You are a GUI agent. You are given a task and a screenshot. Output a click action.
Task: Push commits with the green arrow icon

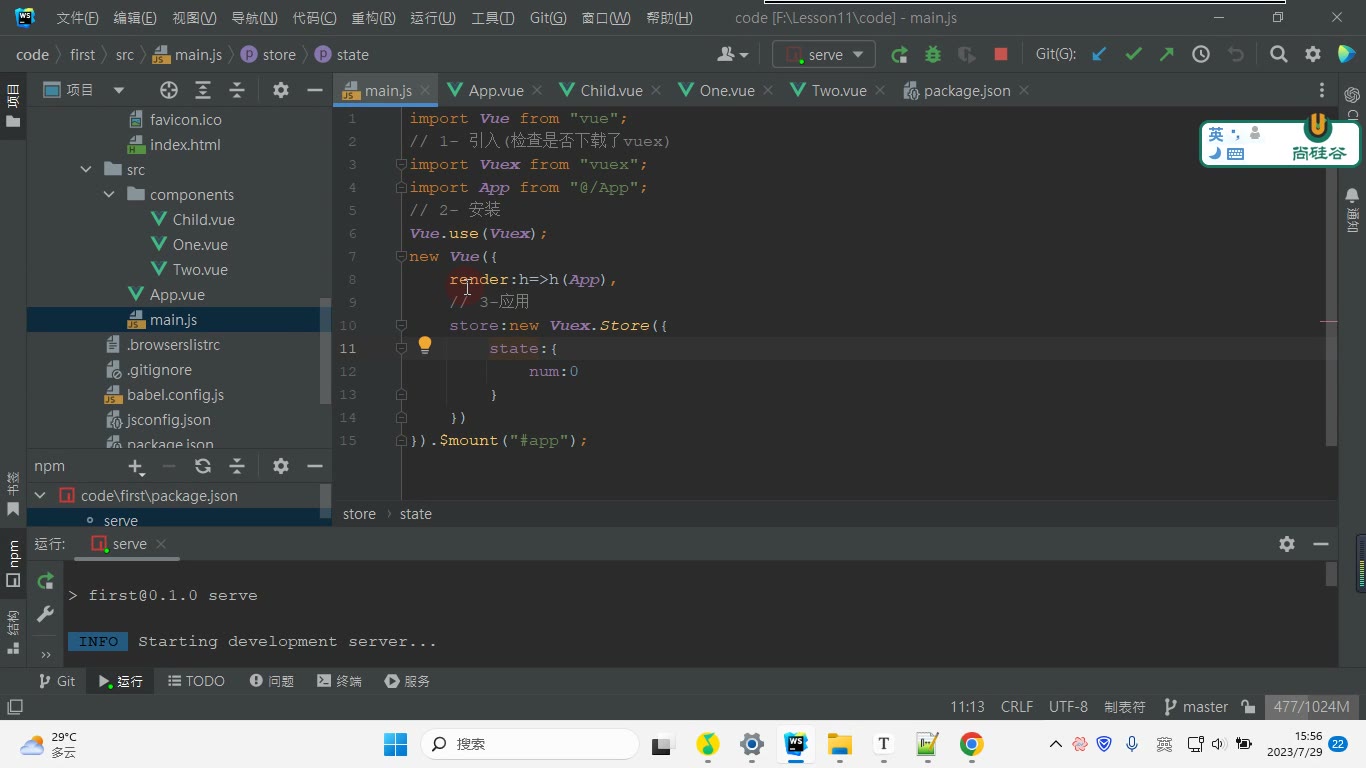click(1167, 55)
